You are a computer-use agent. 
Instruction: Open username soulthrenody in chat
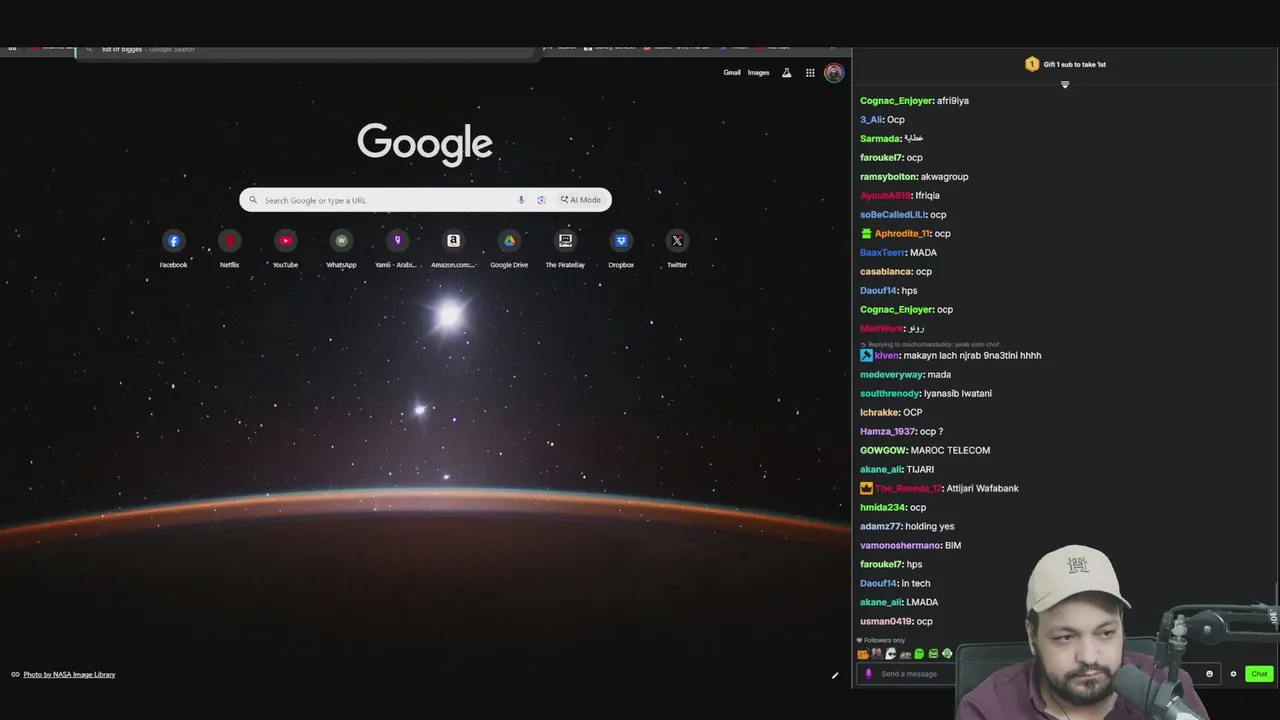(x=889, y=394)
